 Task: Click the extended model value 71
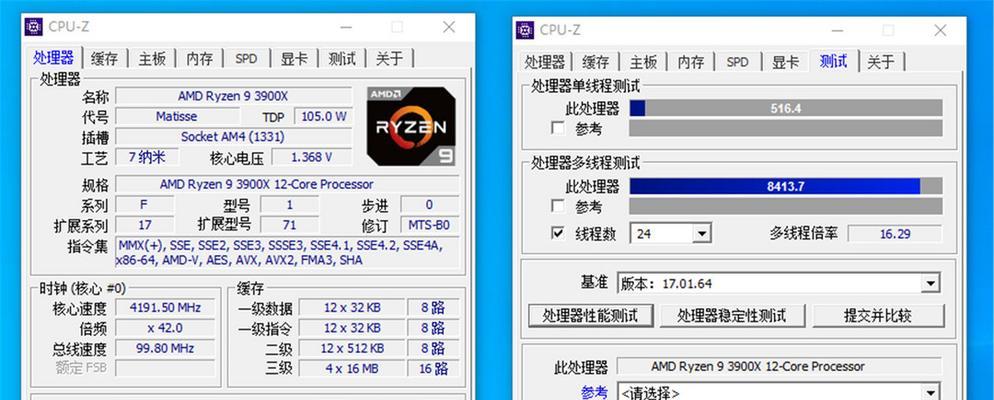[x=290, y=225]
